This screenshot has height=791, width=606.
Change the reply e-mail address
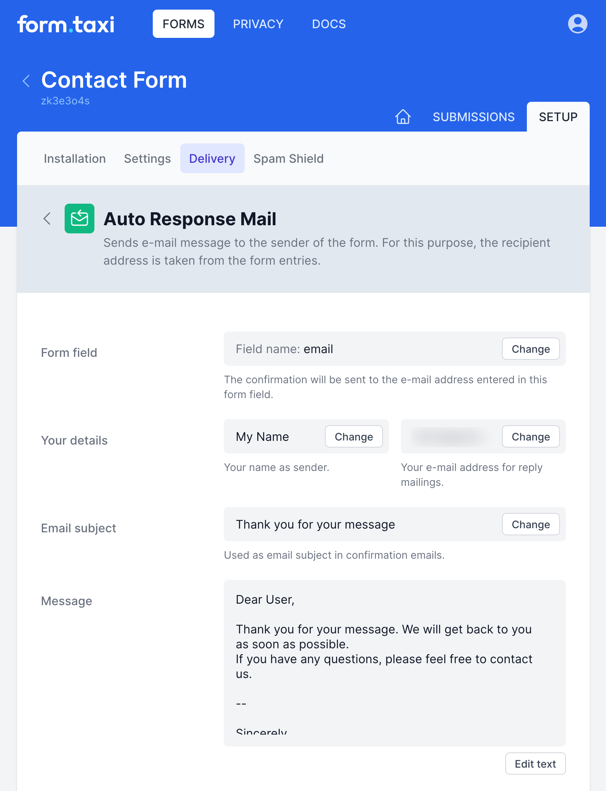[530, 437]
